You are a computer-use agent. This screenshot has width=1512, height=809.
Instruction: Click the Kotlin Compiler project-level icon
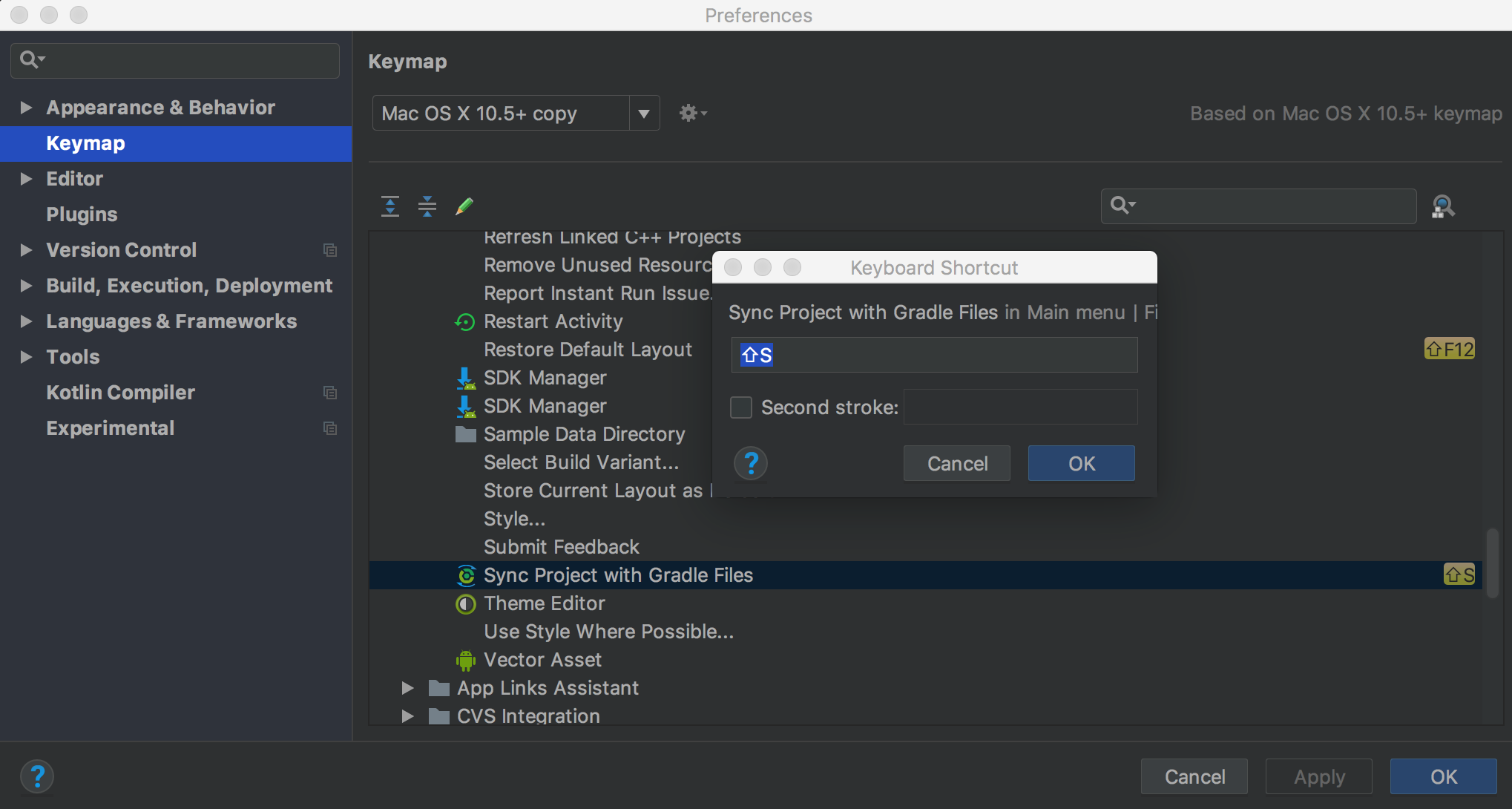(330, 393)
